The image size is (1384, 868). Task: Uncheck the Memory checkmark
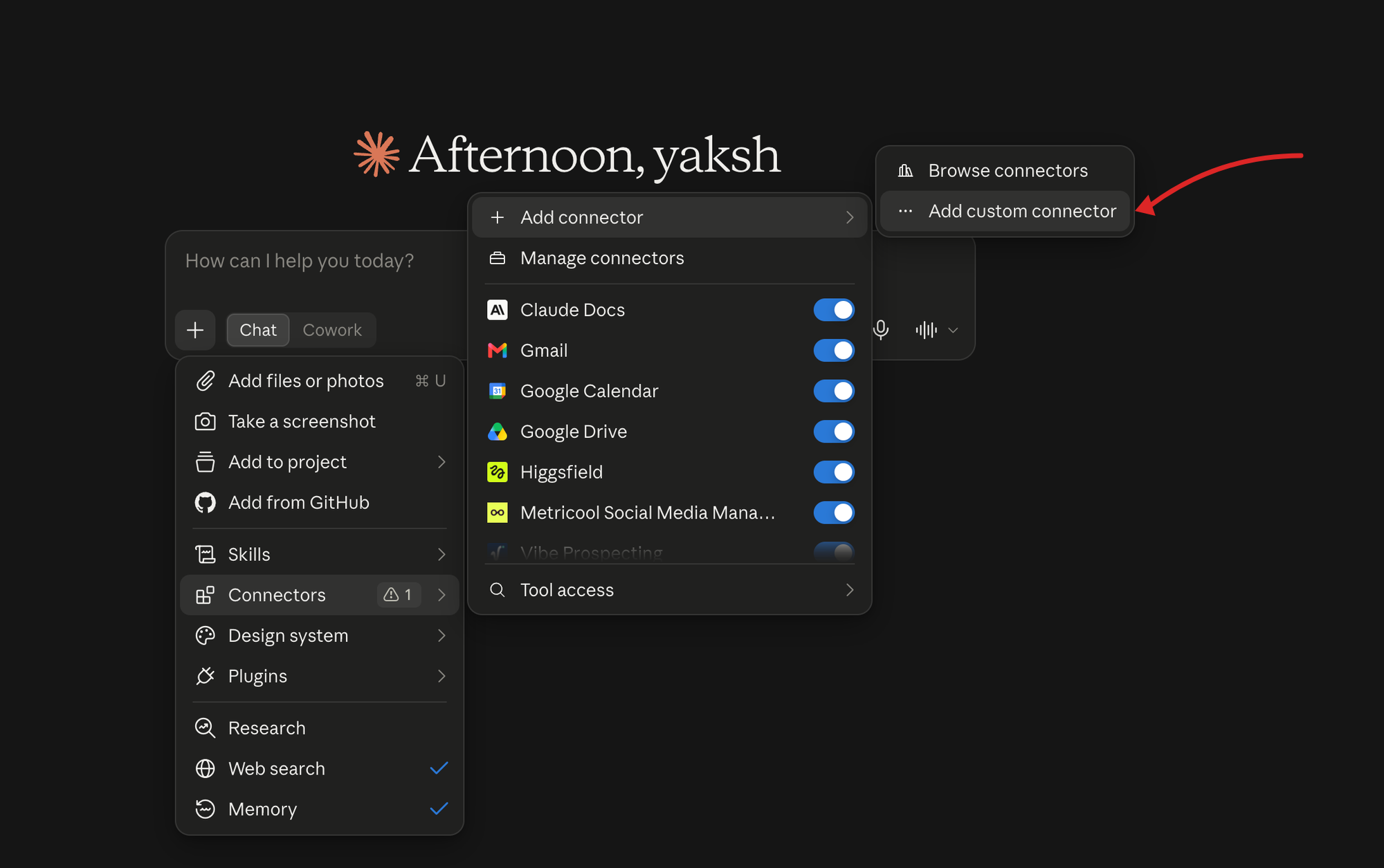click(439, 809)
